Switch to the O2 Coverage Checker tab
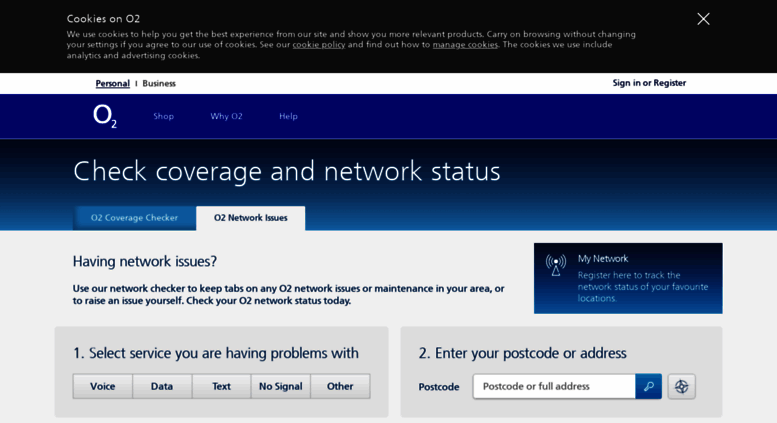This screenshot has height=423, width=777. [134, 218]
